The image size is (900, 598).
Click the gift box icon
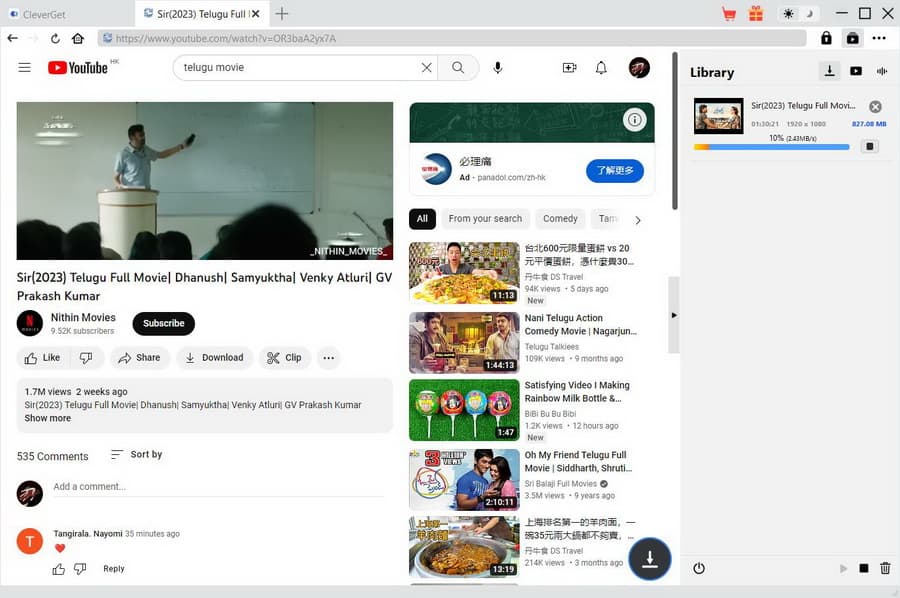(755, 14)
